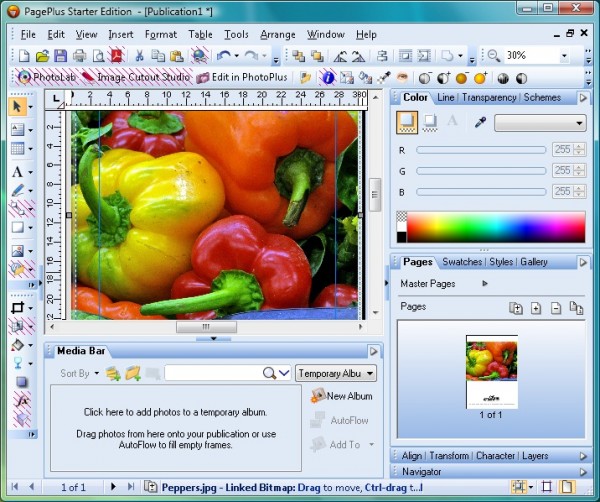Go to next page arrow in status bar
The height and width of the screenshot is (502, 600).
point(113,487)
